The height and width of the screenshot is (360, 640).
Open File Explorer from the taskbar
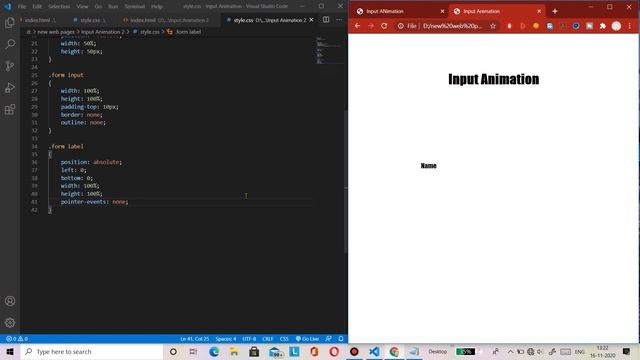click(234, 351)
